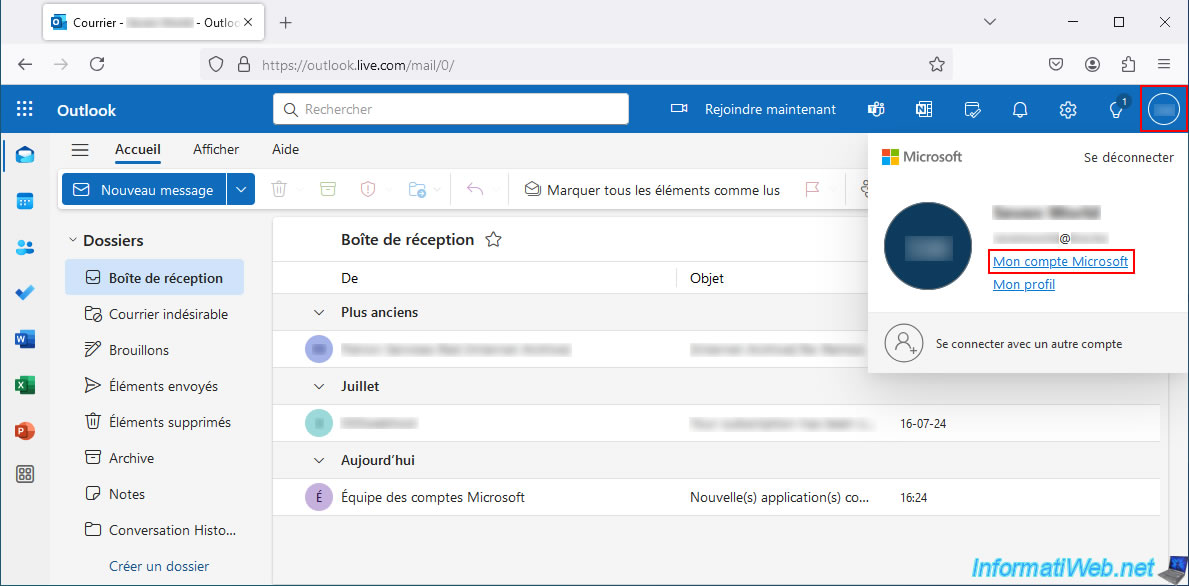Click the account avatar in header
This screenshot has height=586, width=1189.
click(1164, 109)
